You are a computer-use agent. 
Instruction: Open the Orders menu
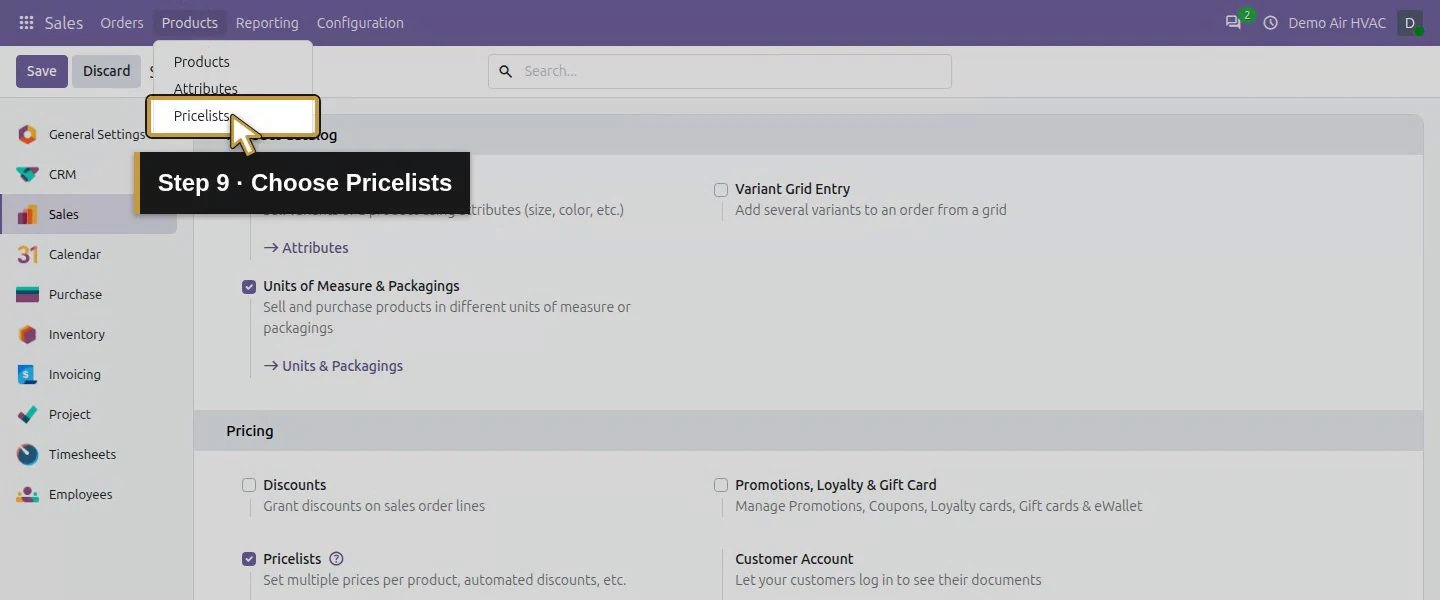pyautogui.click(x=122, y=23)
